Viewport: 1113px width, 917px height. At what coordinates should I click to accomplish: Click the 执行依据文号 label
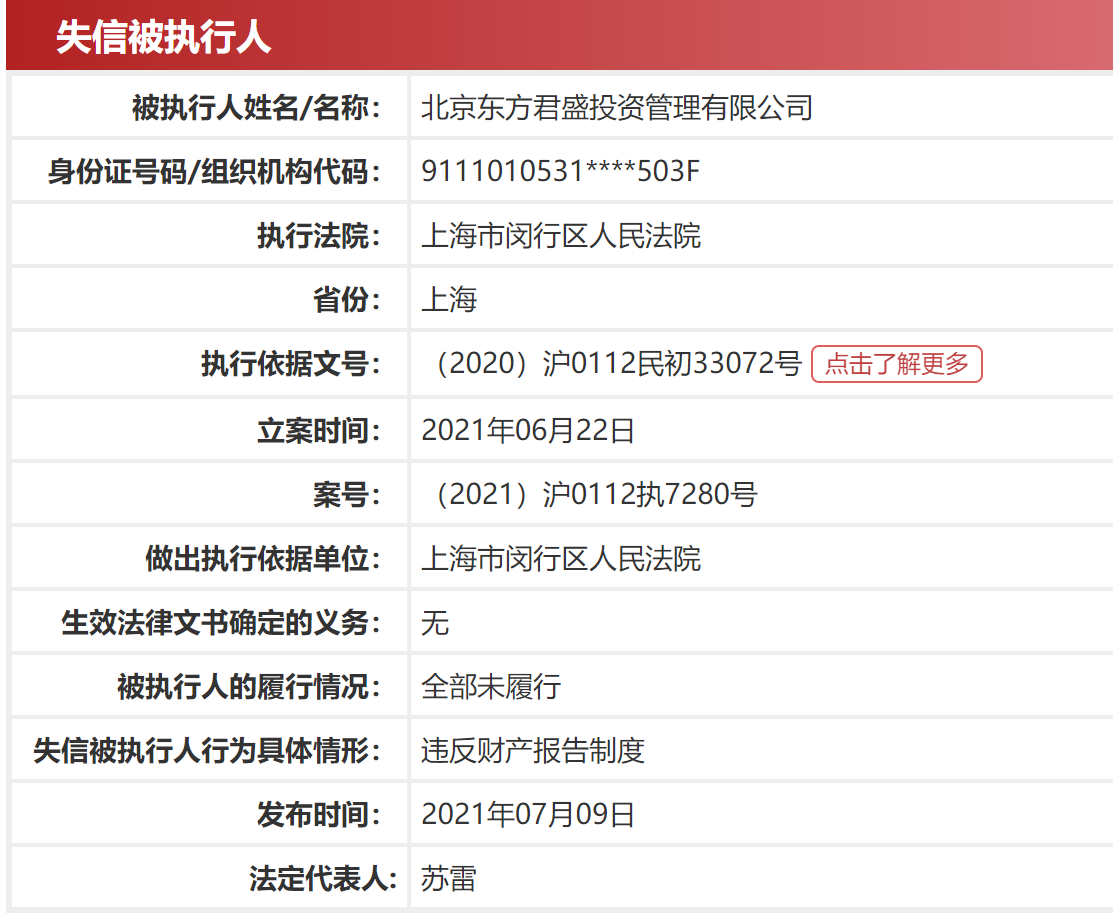[x=291, y=363]
